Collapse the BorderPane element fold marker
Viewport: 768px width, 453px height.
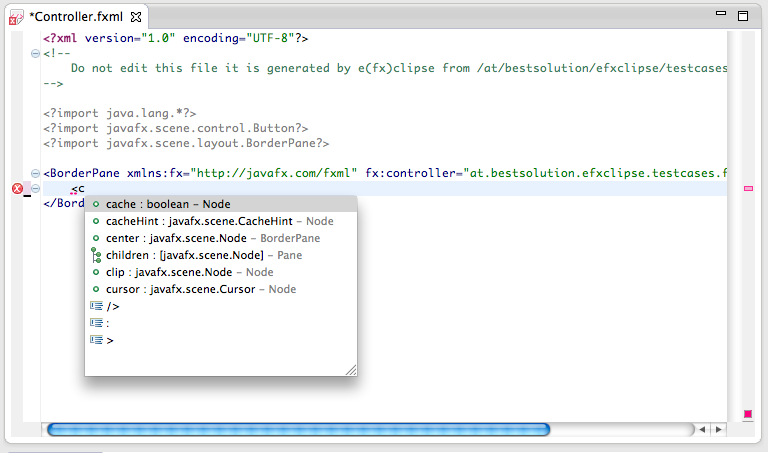[36, 173]
